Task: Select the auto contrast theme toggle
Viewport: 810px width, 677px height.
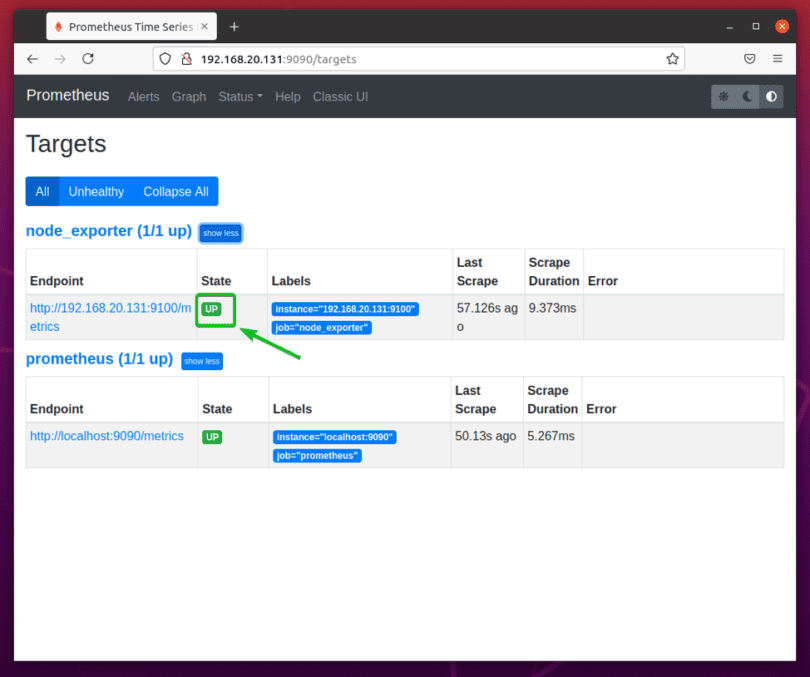Action: tap(771, 97)
